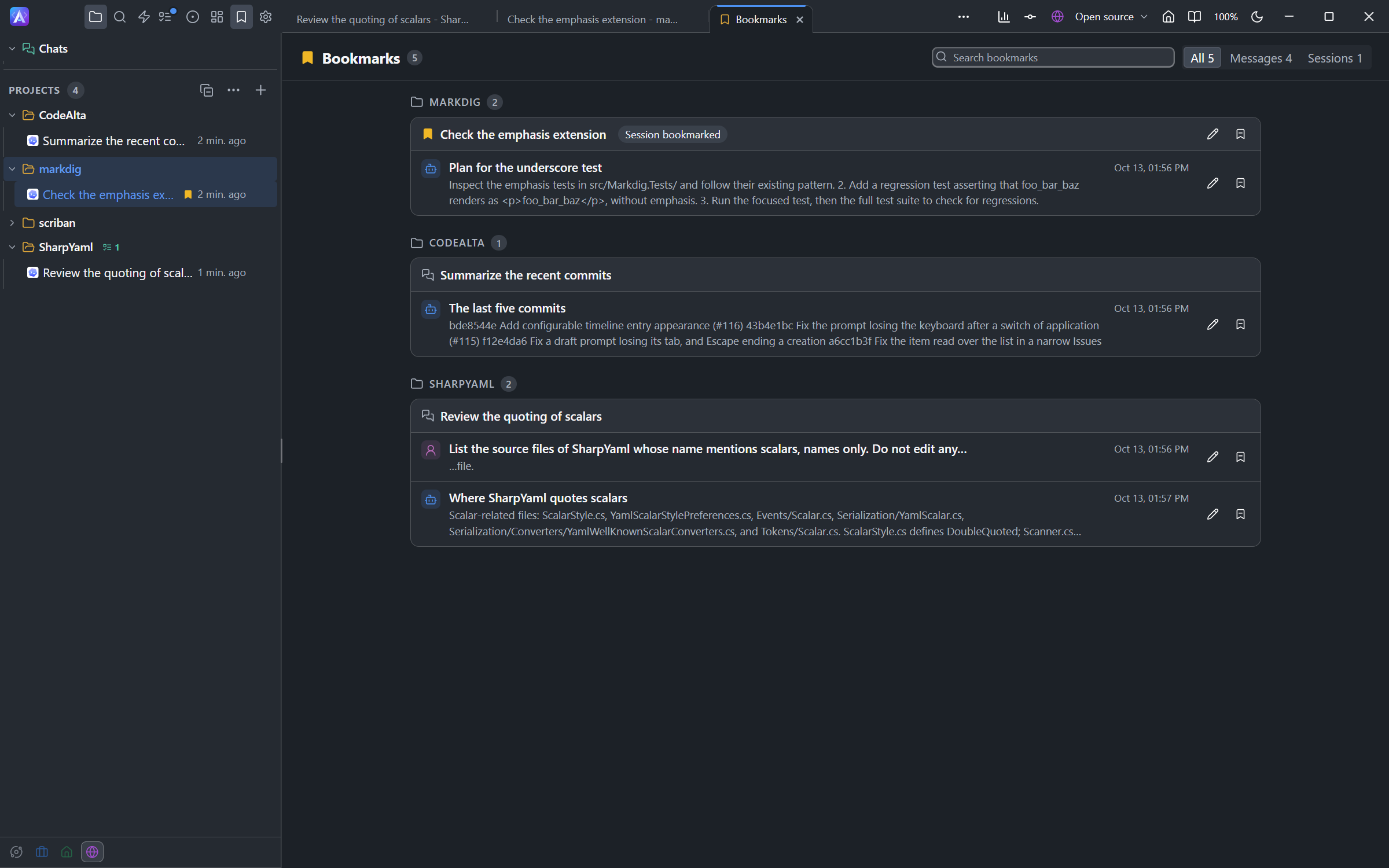This screenshot has width=1389, height=868.
Task: Click the git commit node icon
Action: (x=1030, y=17)
